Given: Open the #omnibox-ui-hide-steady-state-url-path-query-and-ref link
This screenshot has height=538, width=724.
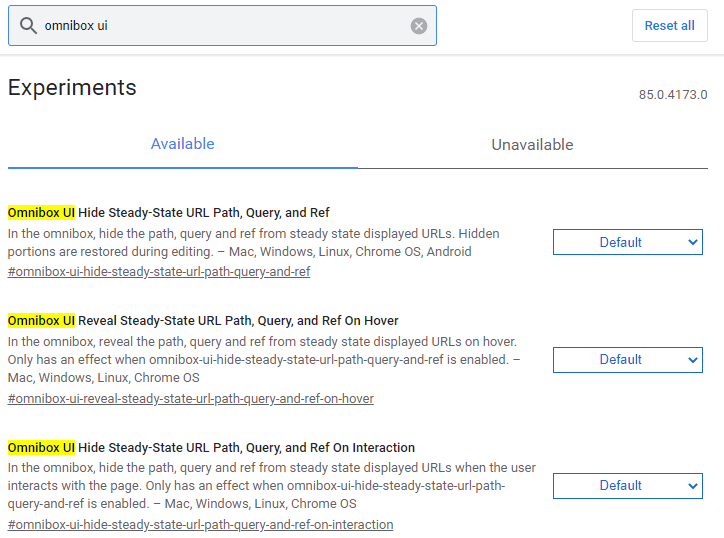Looking at the screenshot, I should pyautogui.click(x=159, y=272).
